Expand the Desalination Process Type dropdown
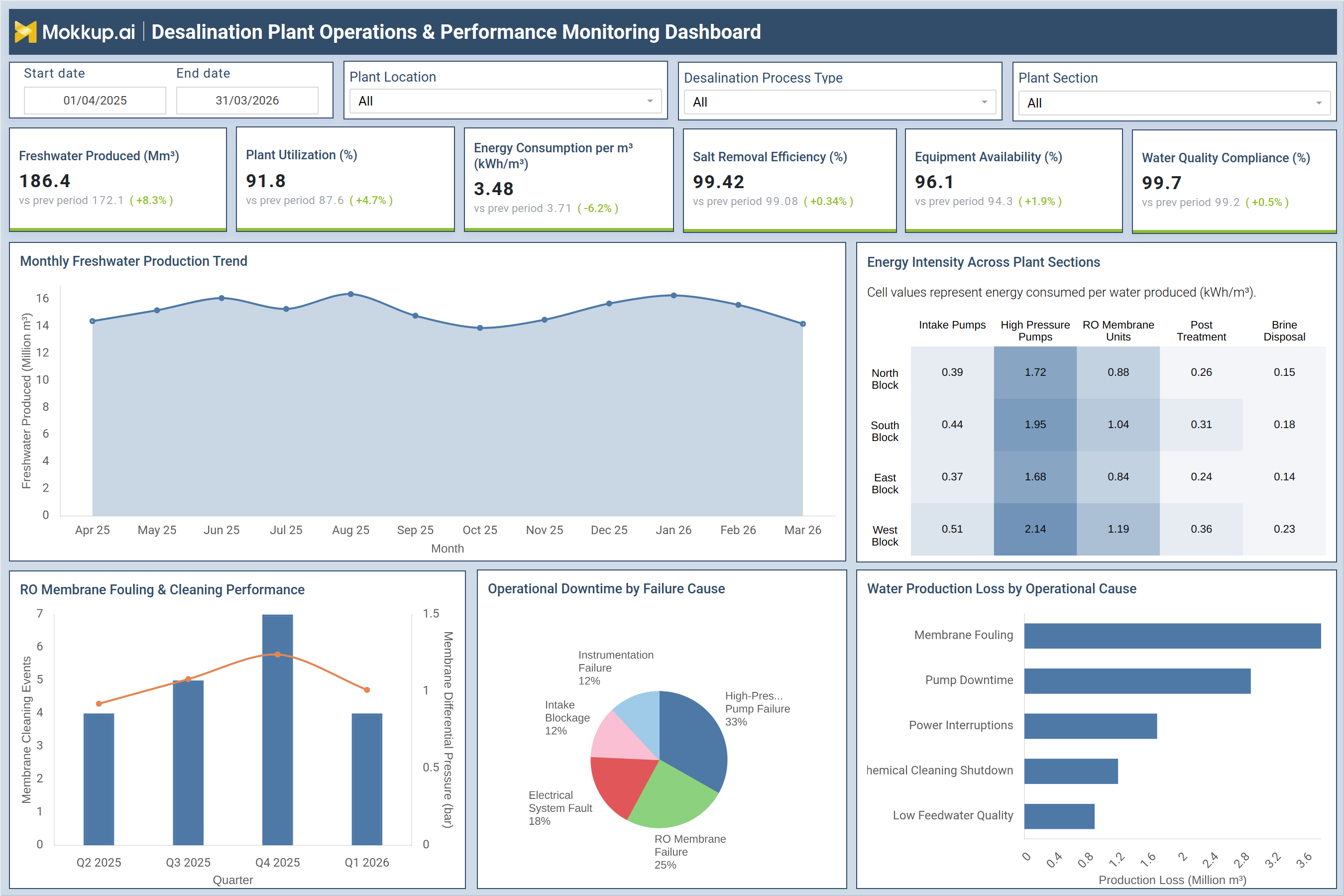Screen dimensions: 1344x896 (839, 102)
